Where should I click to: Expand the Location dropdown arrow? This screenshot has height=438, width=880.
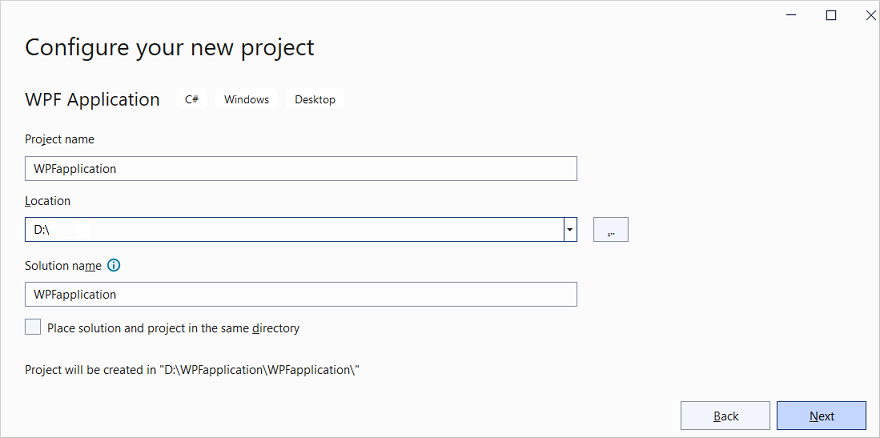(x=570, y=230)
